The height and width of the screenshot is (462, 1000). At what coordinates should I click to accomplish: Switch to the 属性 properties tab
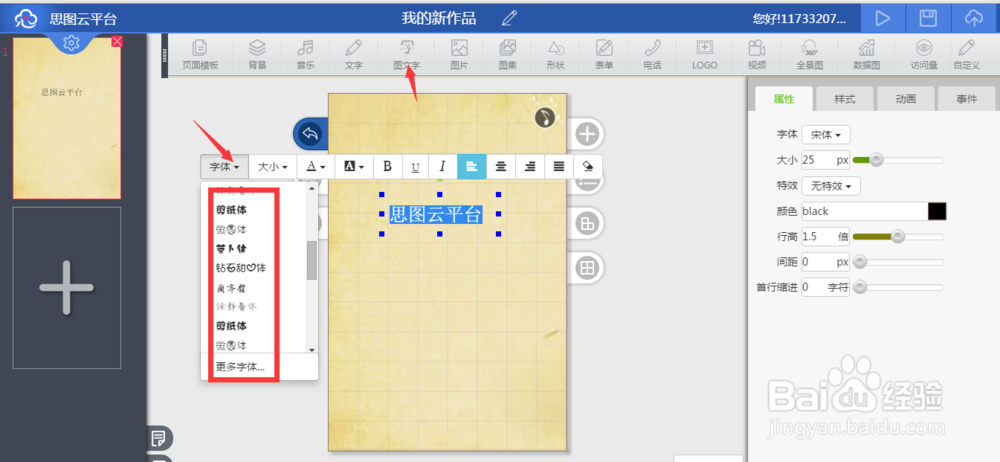click(784, 100)
